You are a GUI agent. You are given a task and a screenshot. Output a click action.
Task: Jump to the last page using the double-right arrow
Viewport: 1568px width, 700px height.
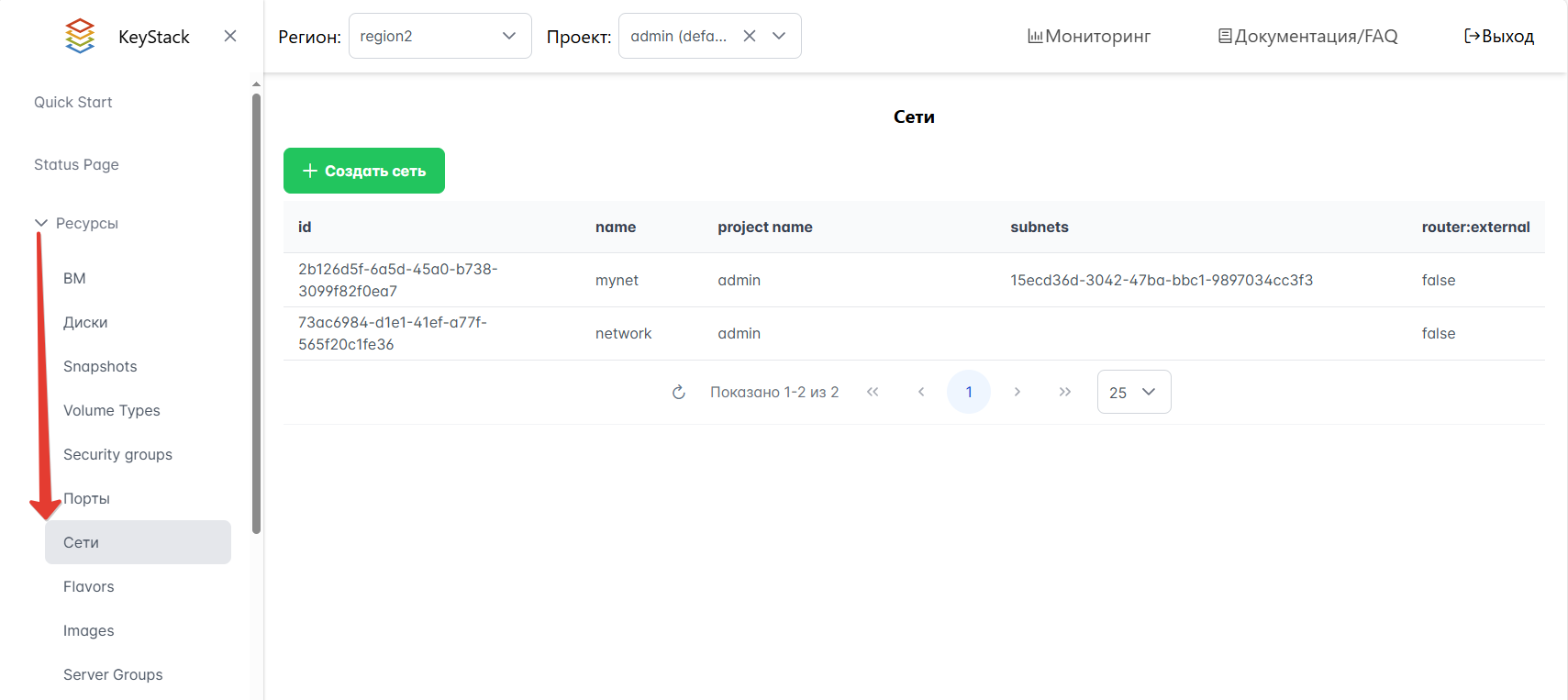(x=1064, y=392)
